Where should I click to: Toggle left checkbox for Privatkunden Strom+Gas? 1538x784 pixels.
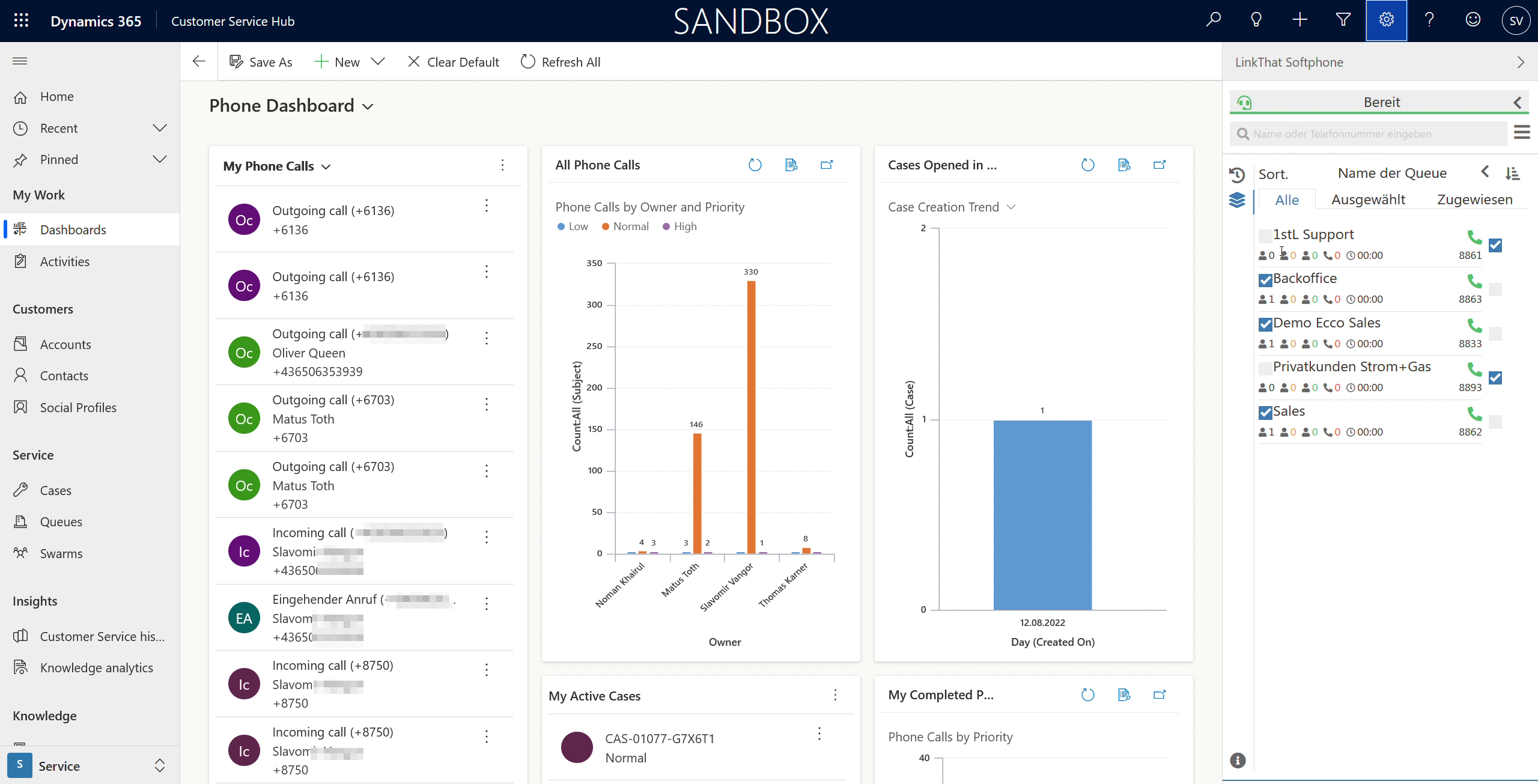pos(1265,368)
